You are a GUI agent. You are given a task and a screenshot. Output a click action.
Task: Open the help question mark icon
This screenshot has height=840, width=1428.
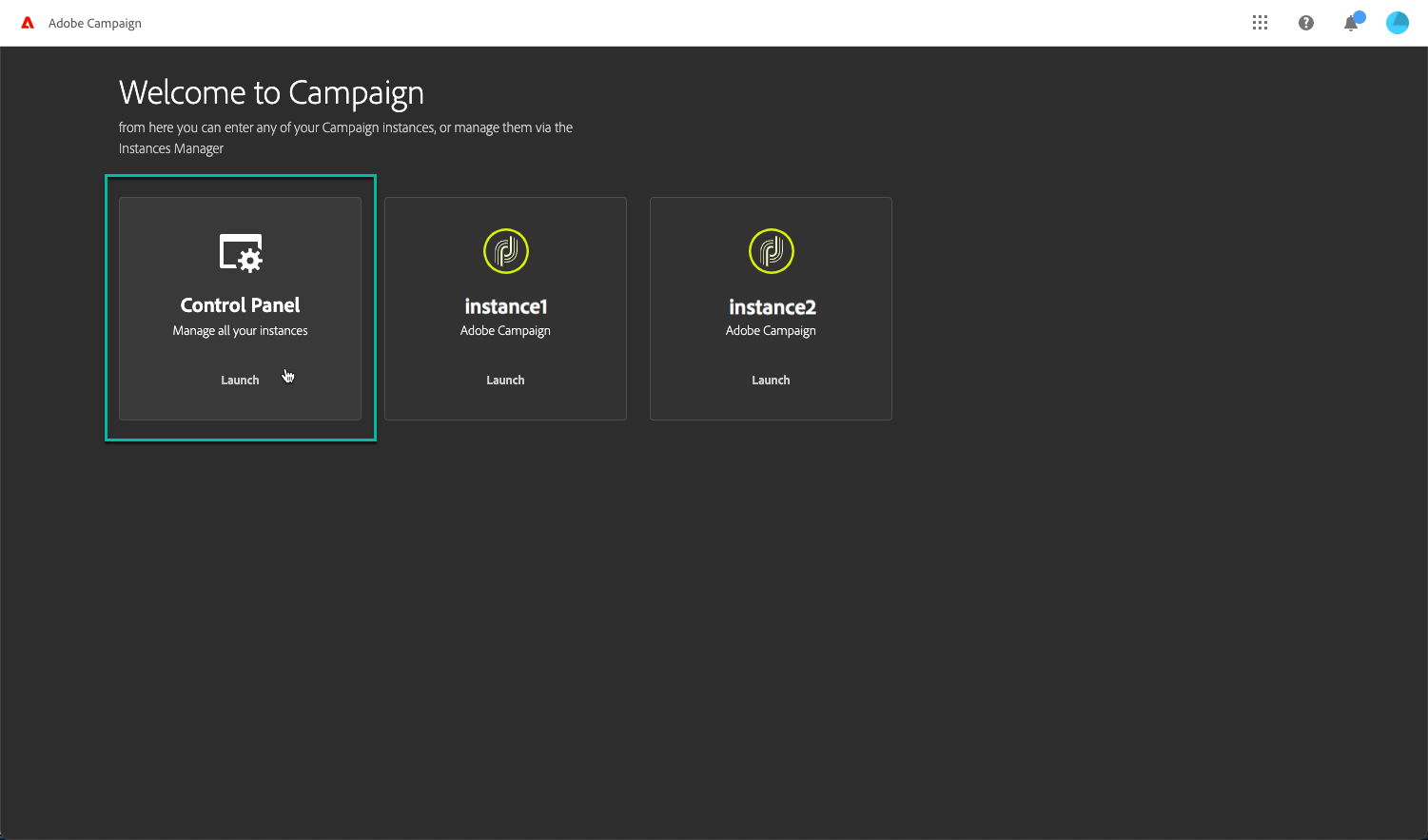coord(1306,23)
